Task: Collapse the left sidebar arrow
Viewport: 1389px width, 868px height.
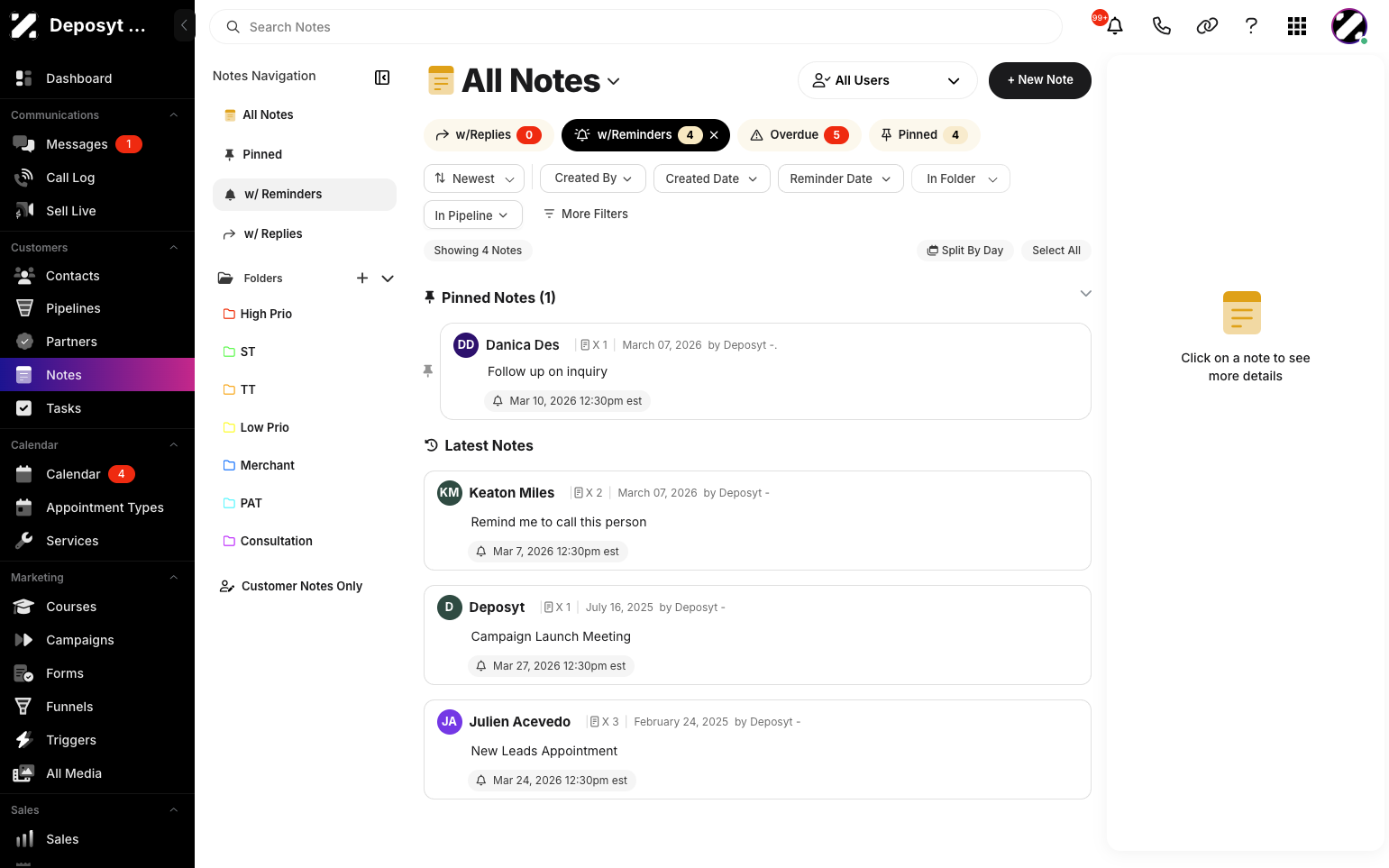Action: (184, 25)
